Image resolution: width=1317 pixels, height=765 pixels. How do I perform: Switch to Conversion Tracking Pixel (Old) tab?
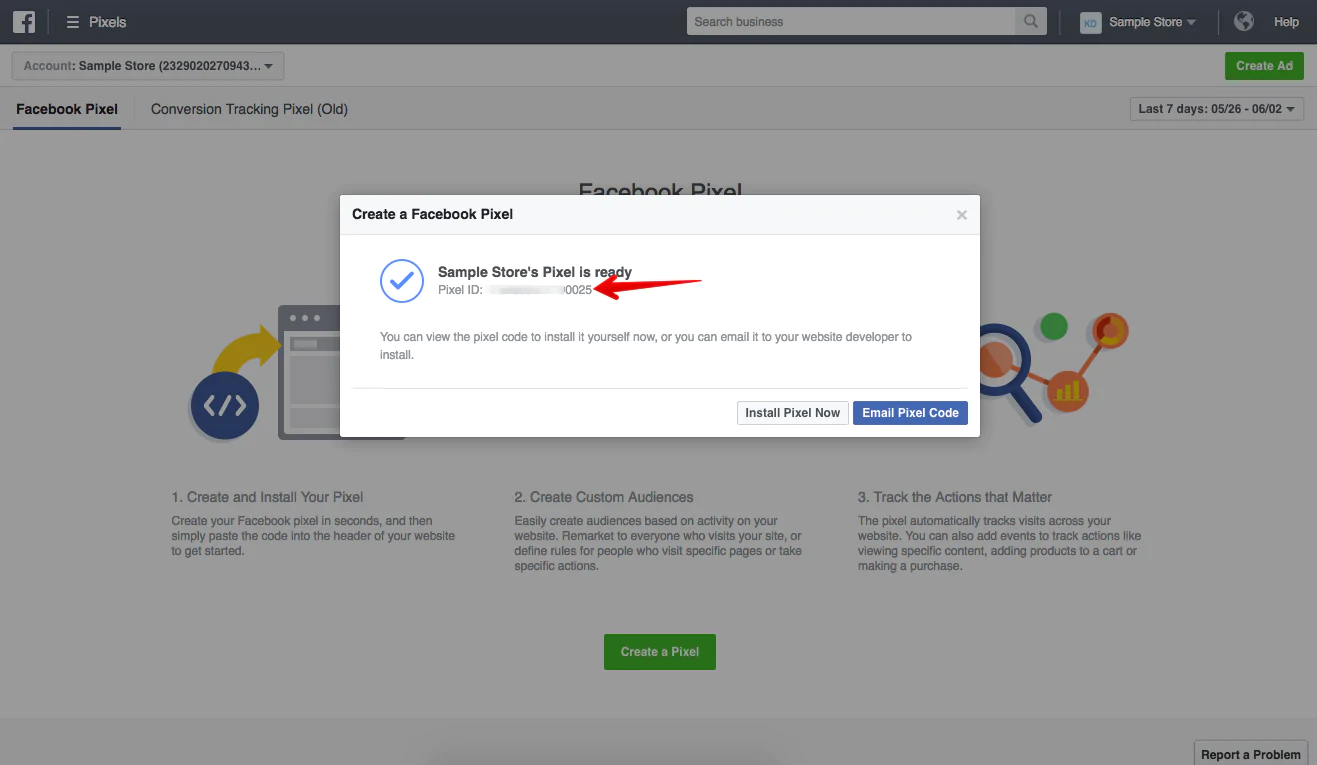click(x=249, y=109)
